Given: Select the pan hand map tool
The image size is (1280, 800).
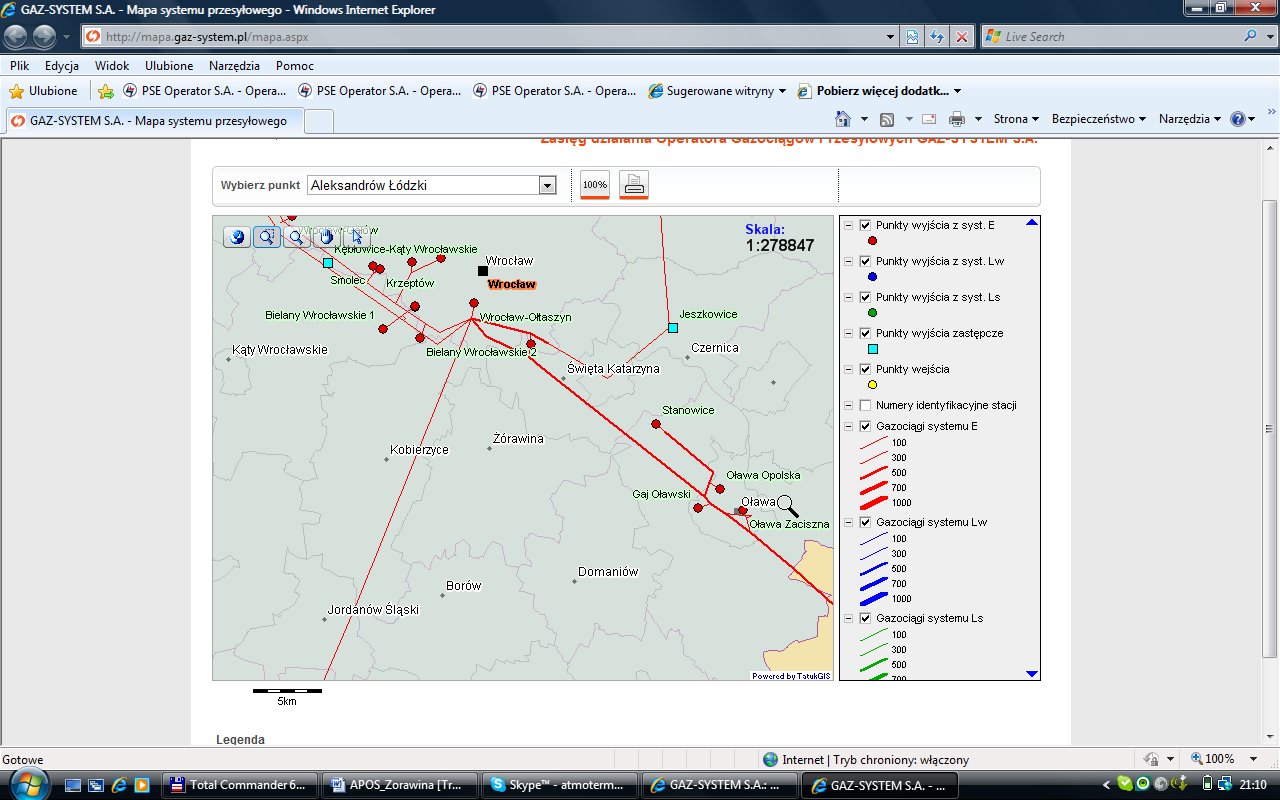Looking at the screenshot, I should tap(326, 236).
